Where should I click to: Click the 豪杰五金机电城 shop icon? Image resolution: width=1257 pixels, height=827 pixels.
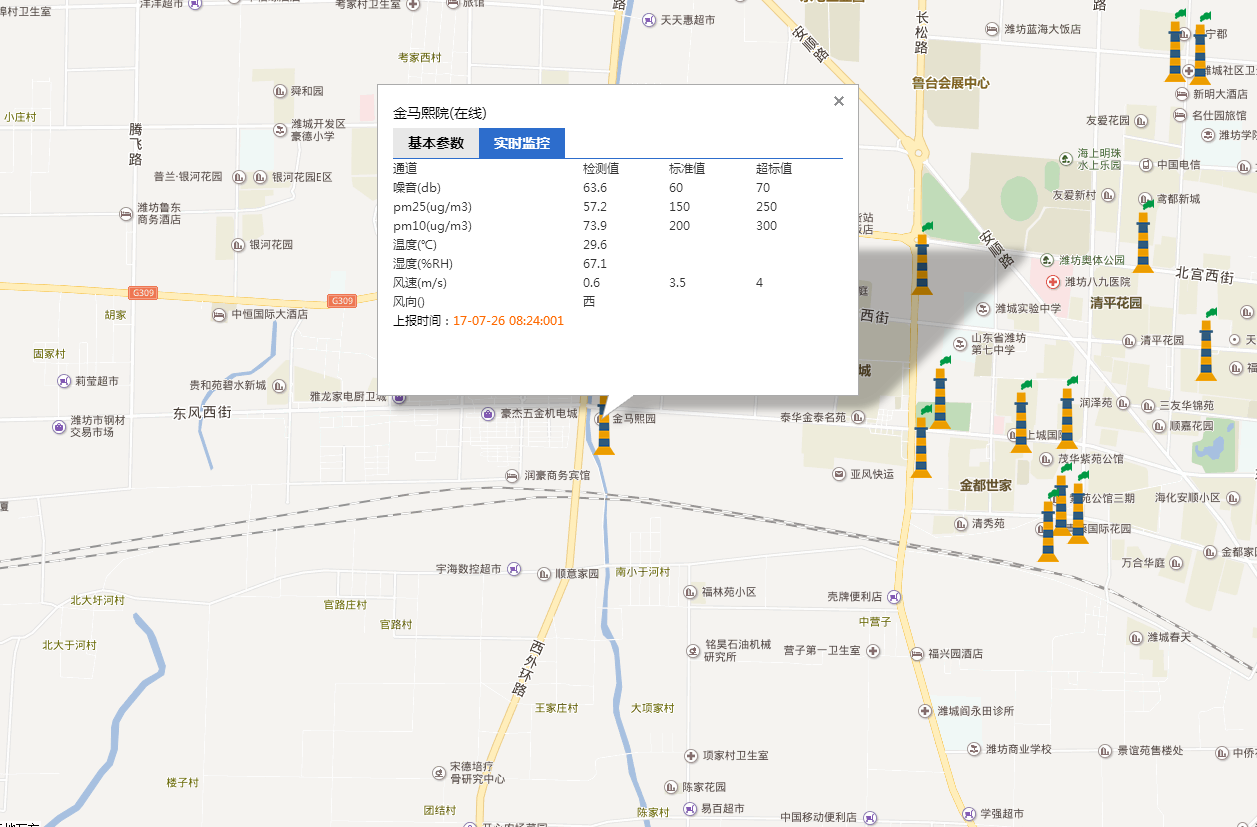[488, 414]
